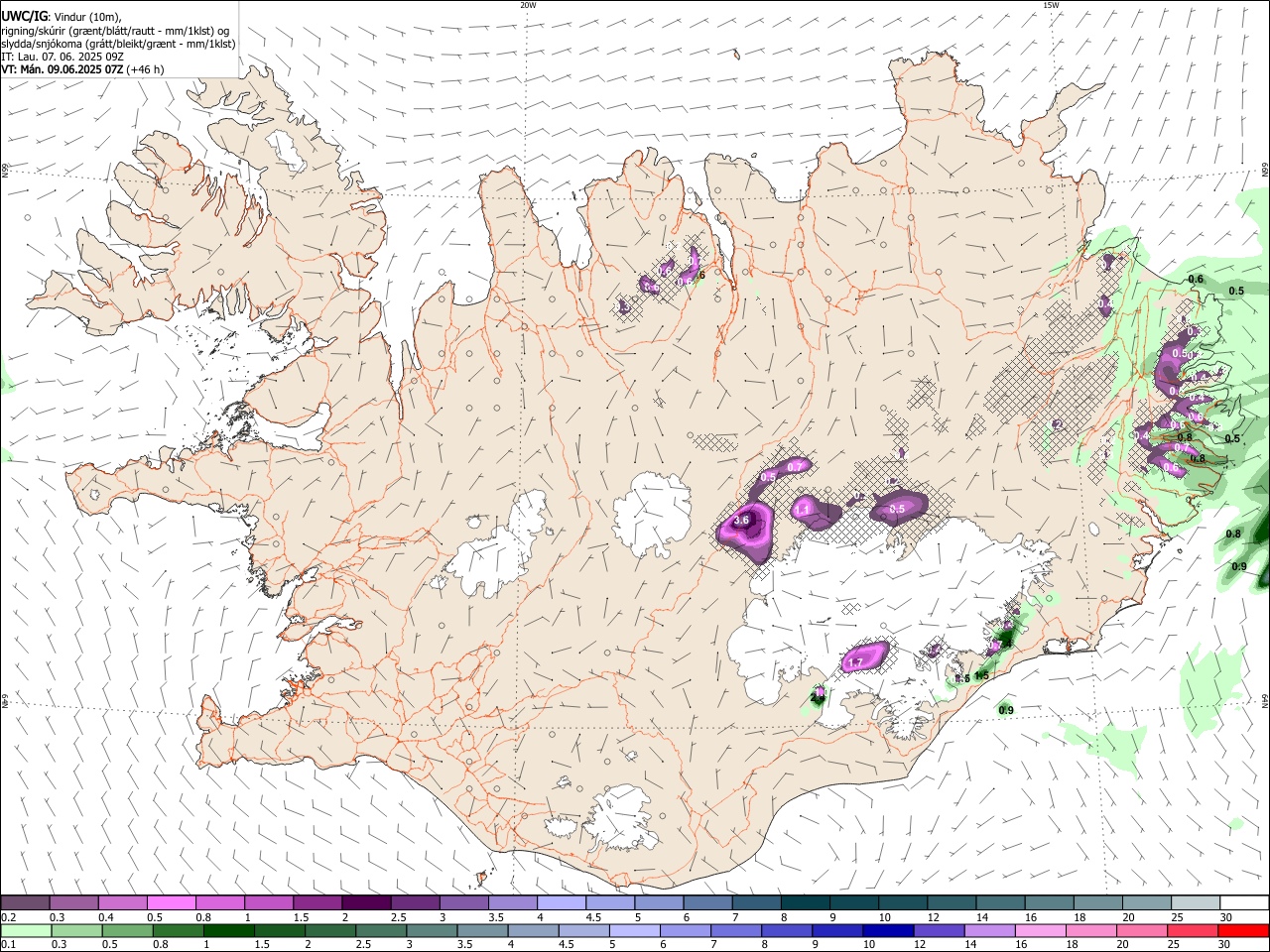Click the "1.1" precipitation value on the map
This screenshot has height=952, width=1270.
point(803,509)
